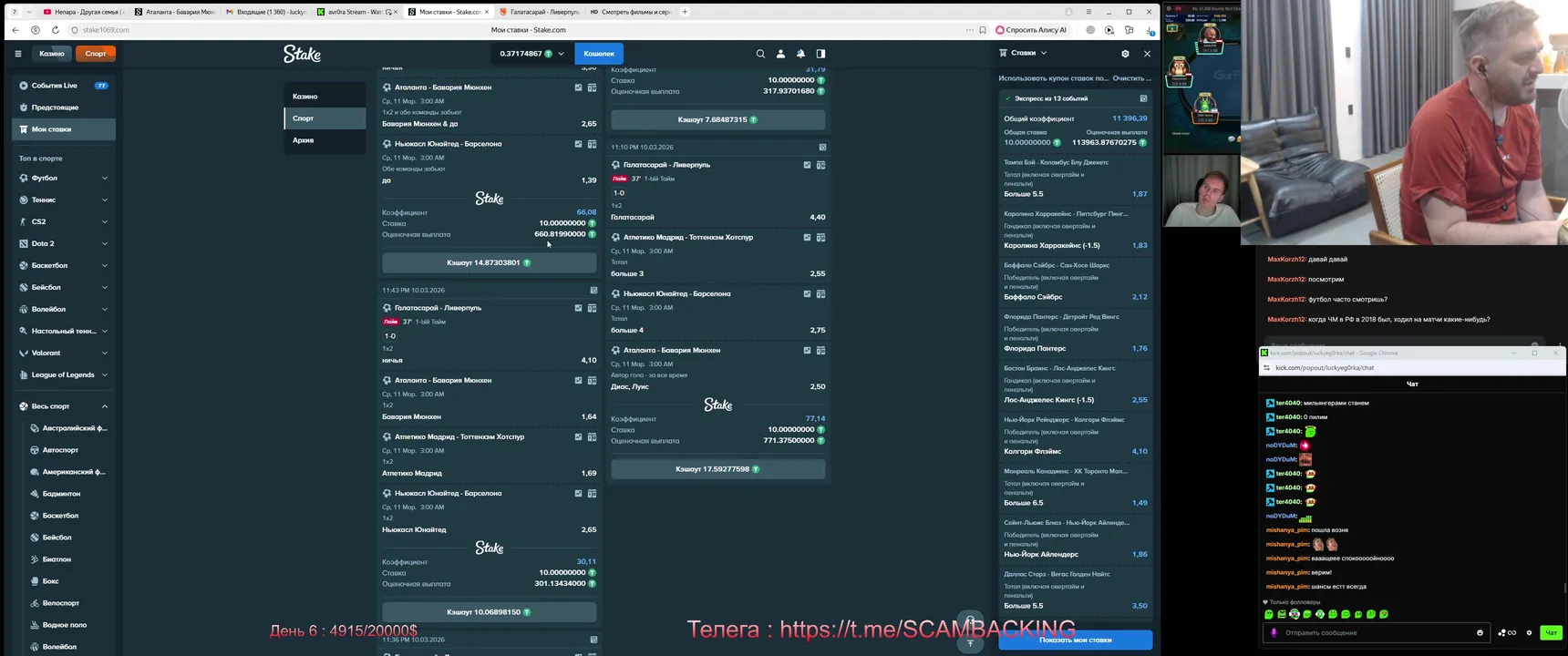
Task: Click Кэшаут 17.59277598 button
Action: 718,469
